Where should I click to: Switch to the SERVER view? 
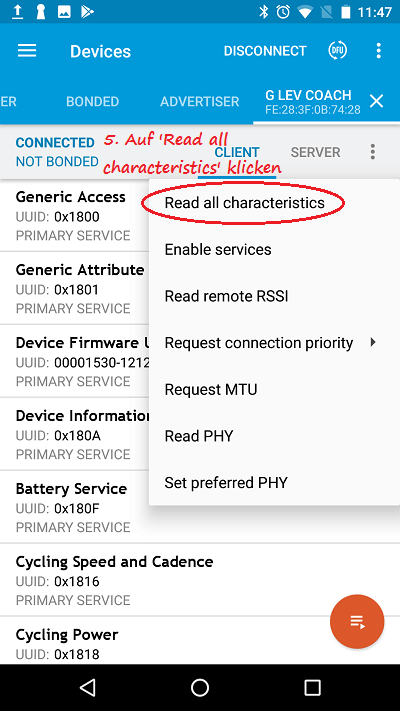click(316, 152)
